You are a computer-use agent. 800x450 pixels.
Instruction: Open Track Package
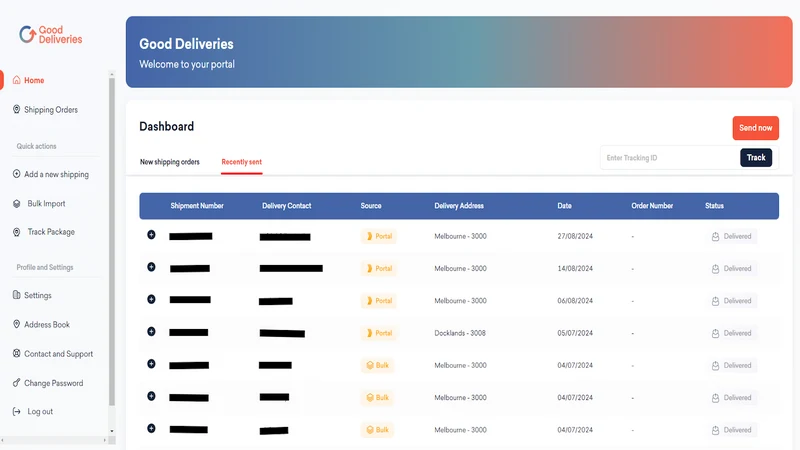[x=51, y=232]
